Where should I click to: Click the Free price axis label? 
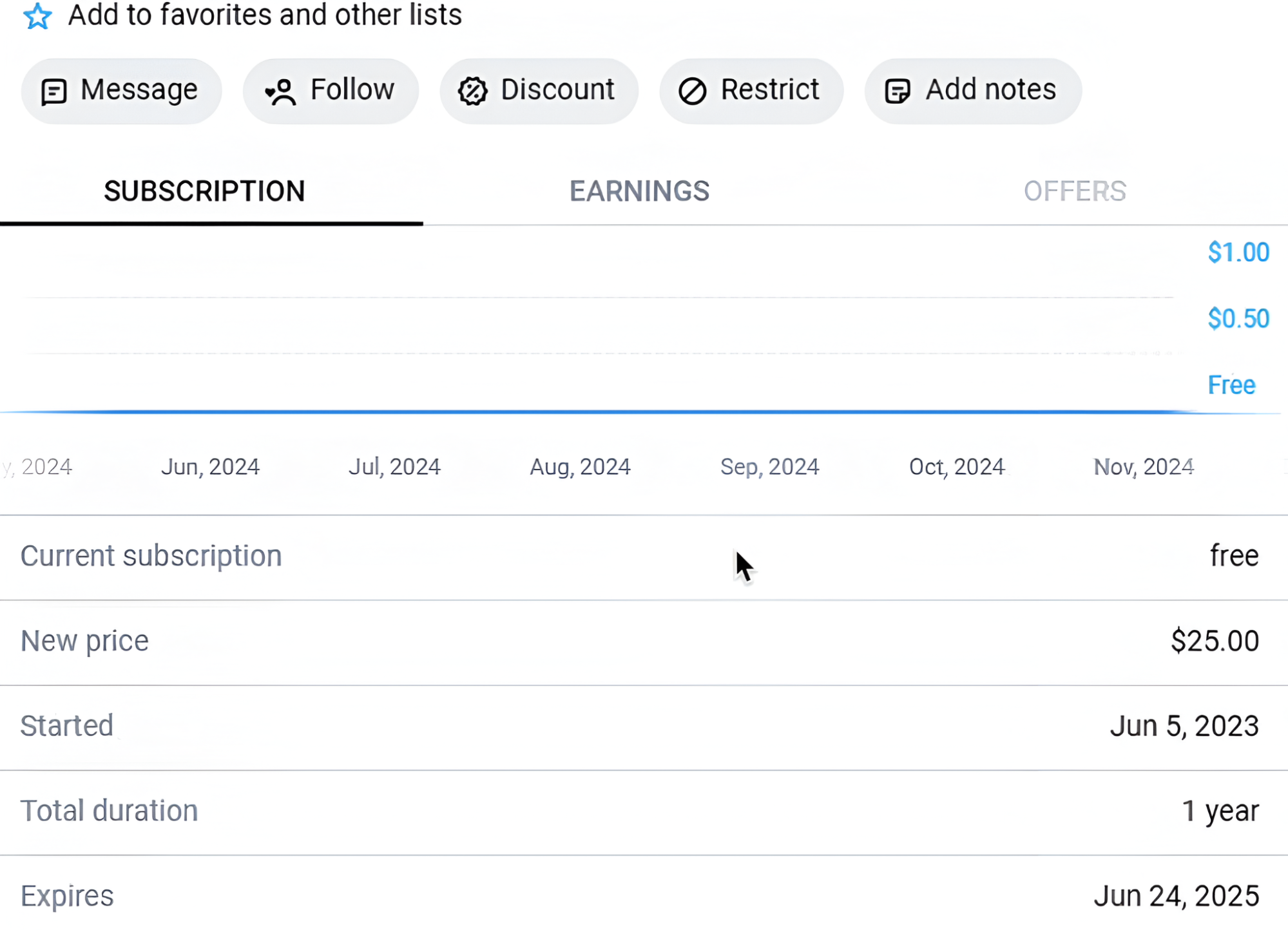click(x=1231, y=385)
